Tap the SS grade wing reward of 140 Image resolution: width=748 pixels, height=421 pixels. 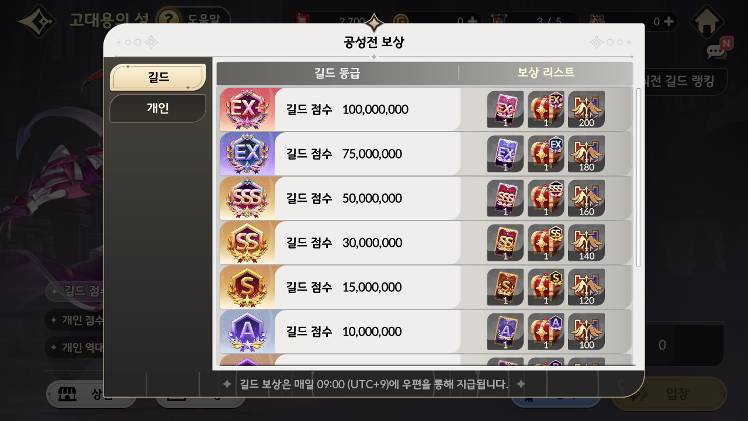(x=586, y=243)
